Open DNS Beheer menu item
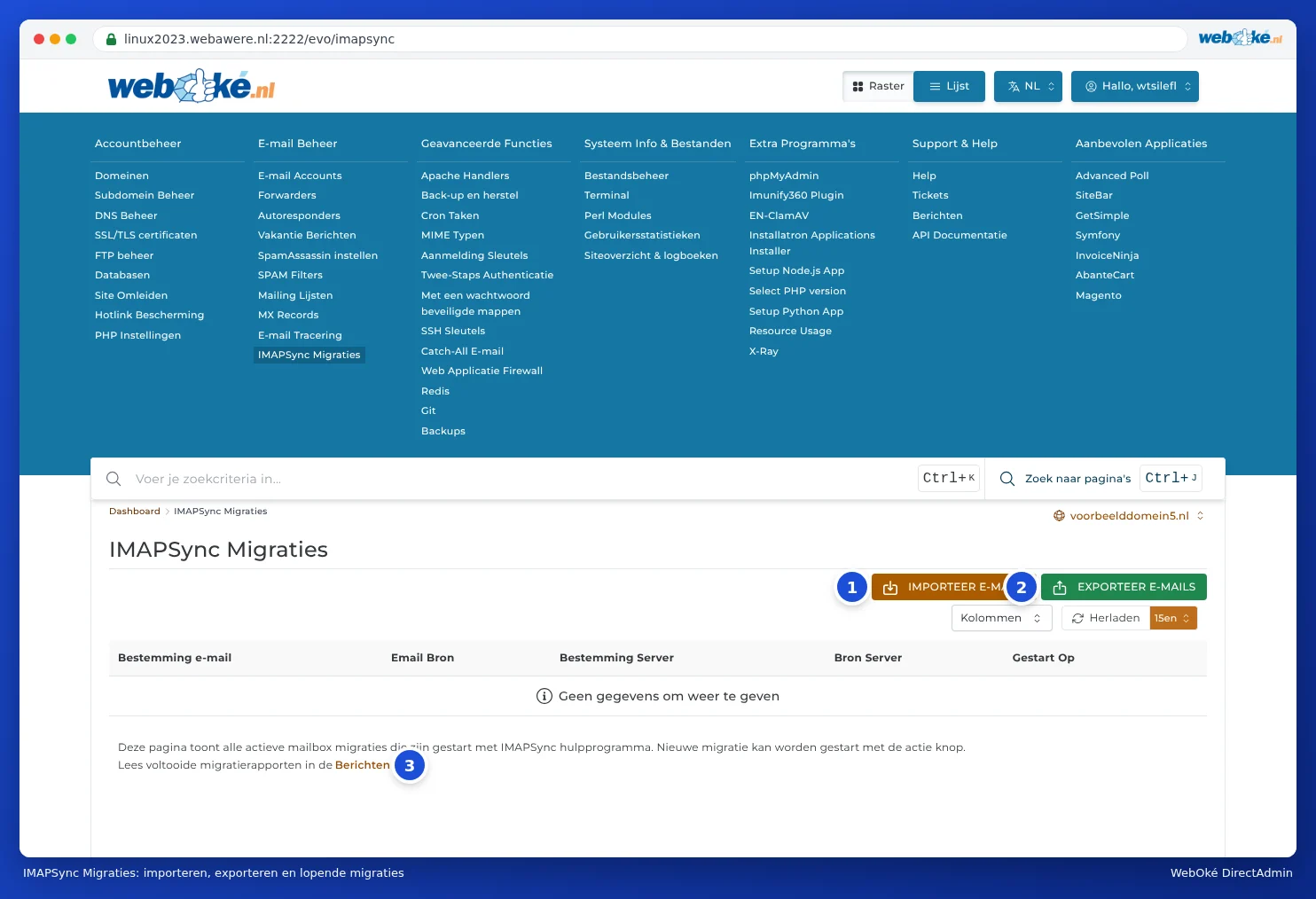1316x899 pixels. click(x=126, y=215)
